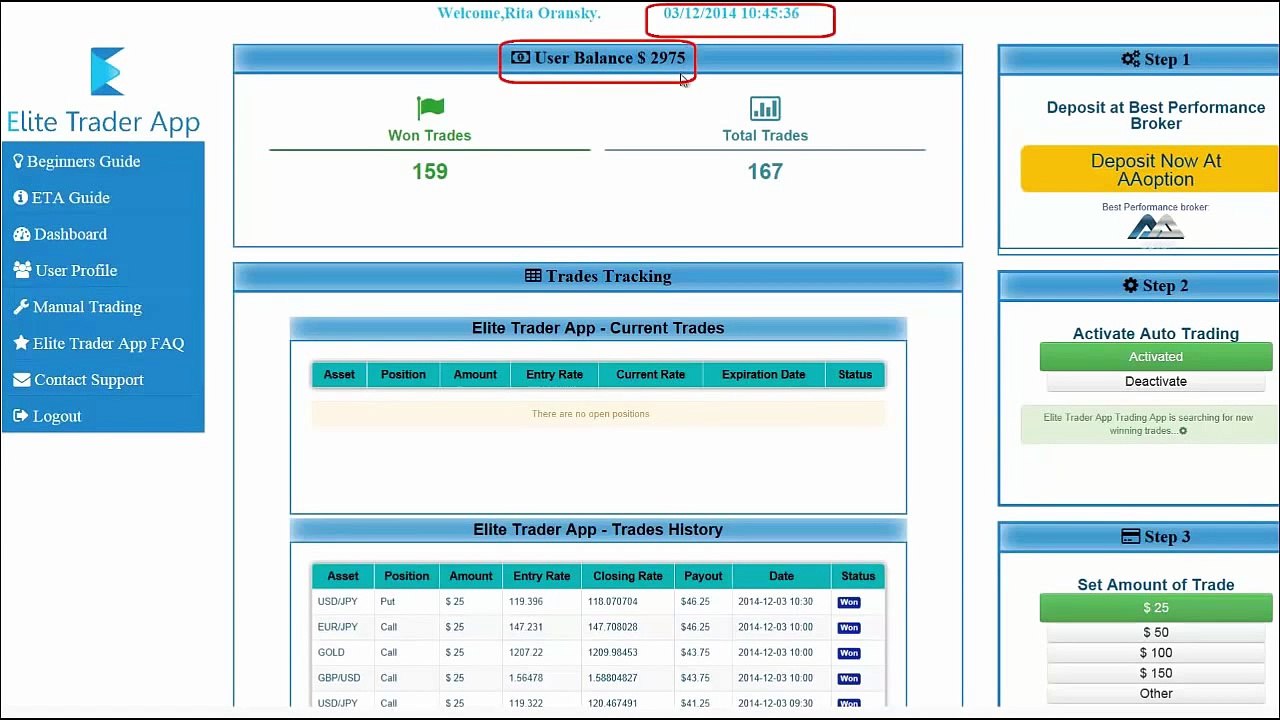The height and width of the screenshot is (720, 1280).
Task: Click 'There are no open positions' message
Action: (x=590, y=414)
